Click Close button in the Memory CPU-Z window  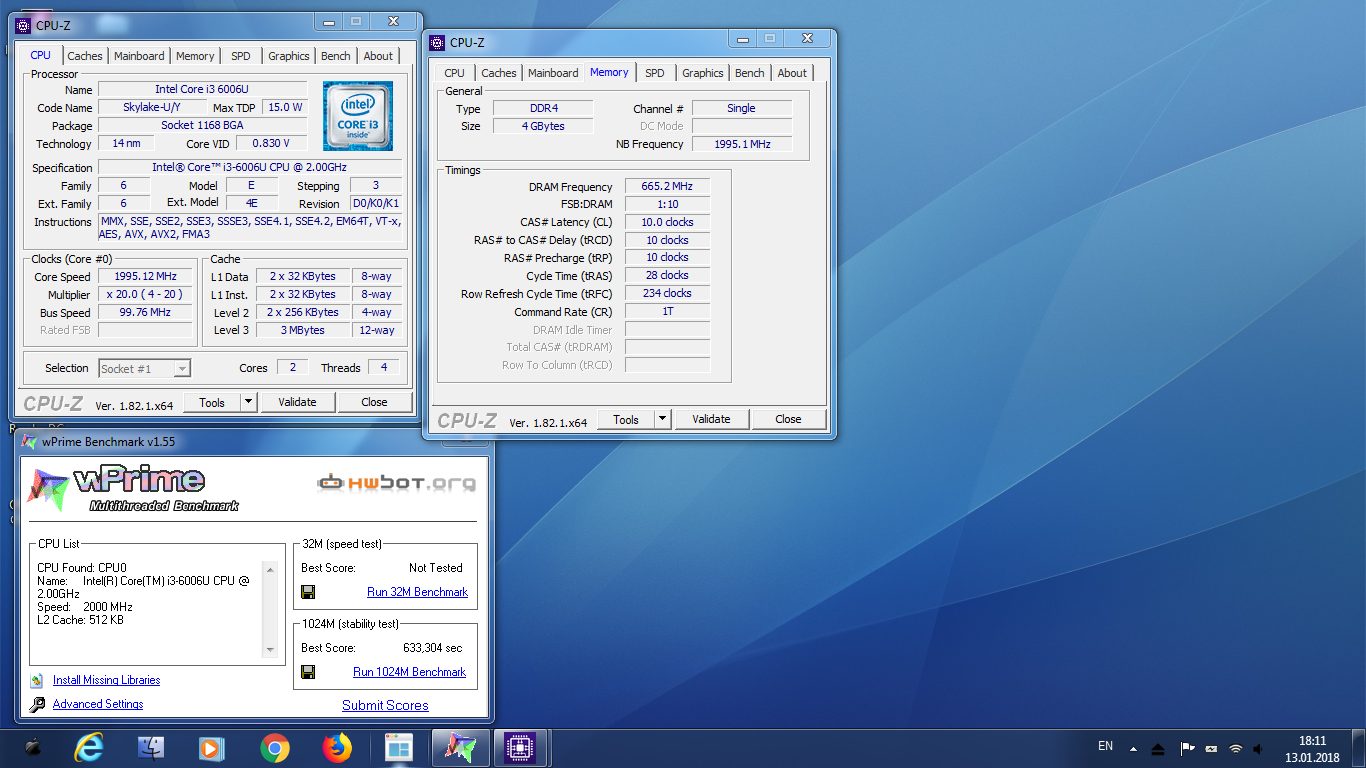[788, 419]
